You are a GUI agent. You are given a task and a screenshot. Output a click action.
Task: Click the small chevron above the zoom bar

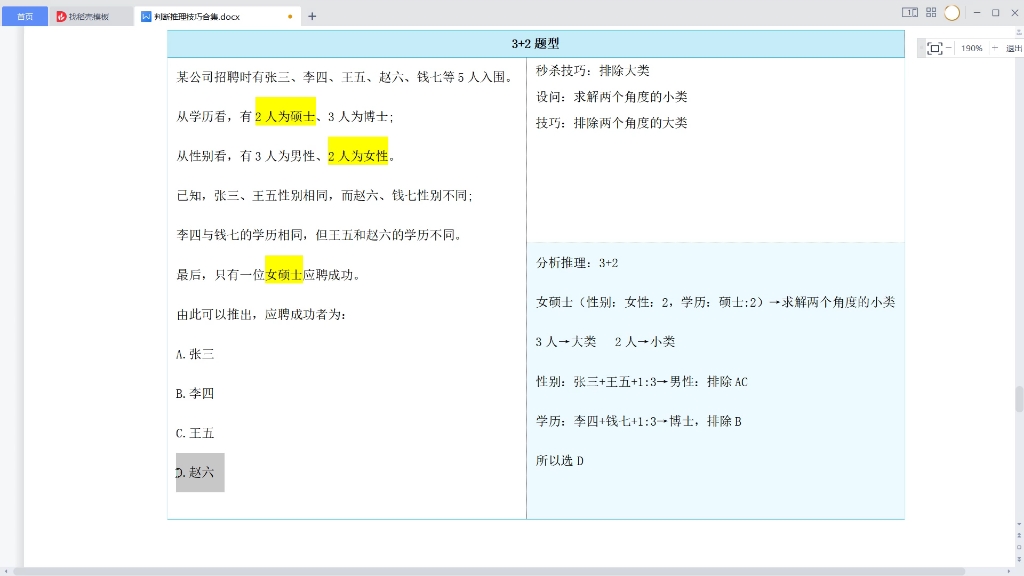coord(1019,31)
